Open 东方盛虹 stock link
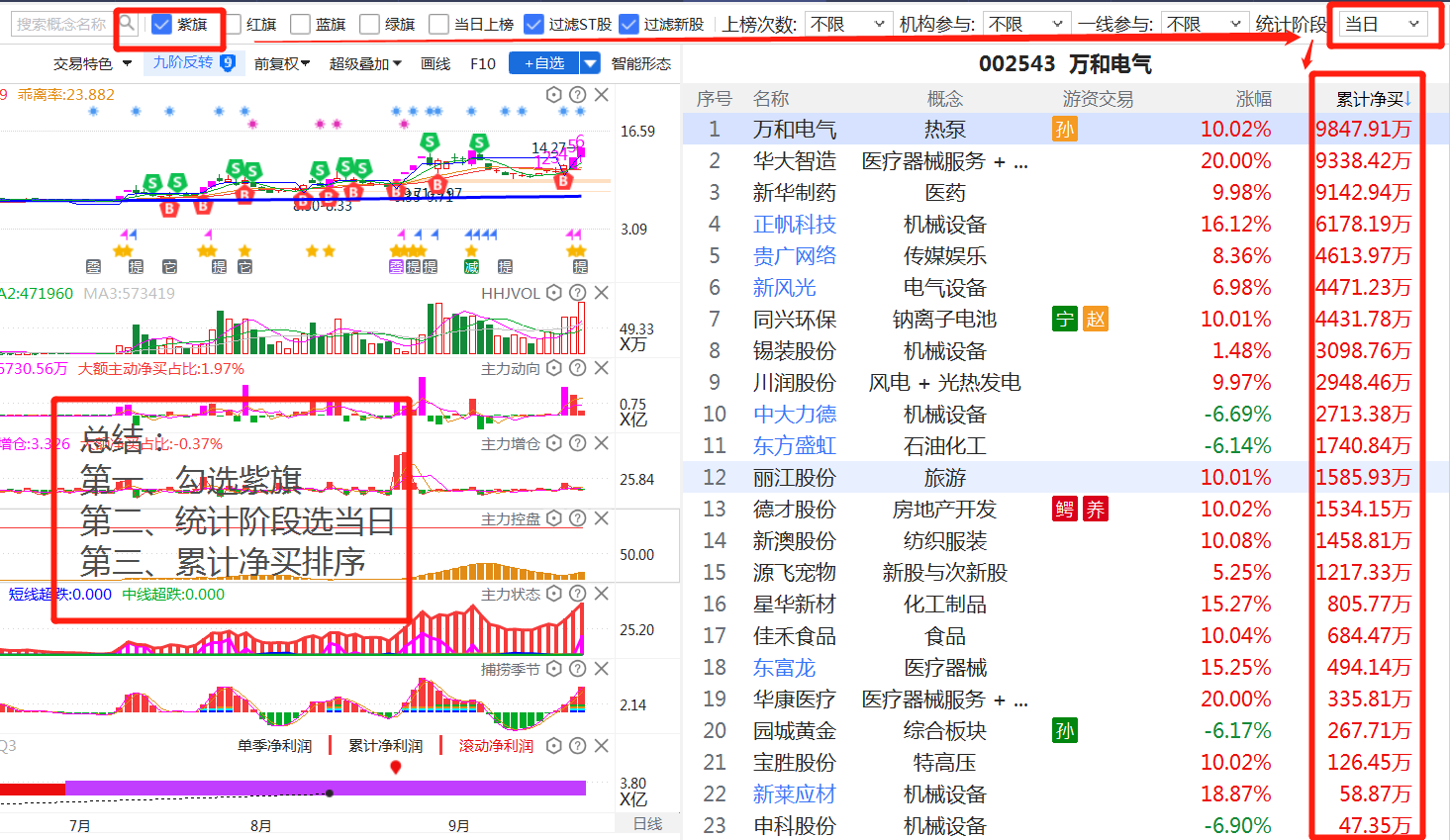 tap(795, 446)
